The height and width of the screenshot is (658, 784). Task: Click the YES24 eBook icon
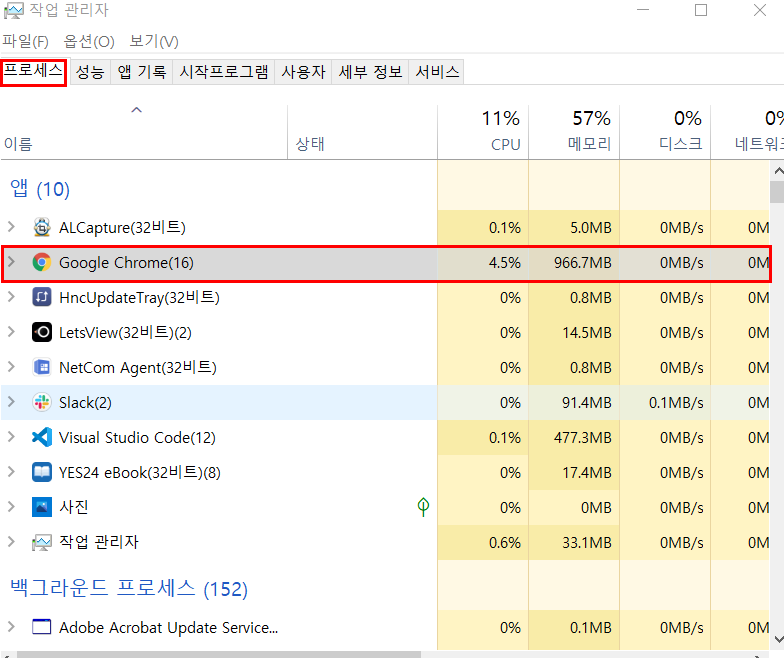42,472
